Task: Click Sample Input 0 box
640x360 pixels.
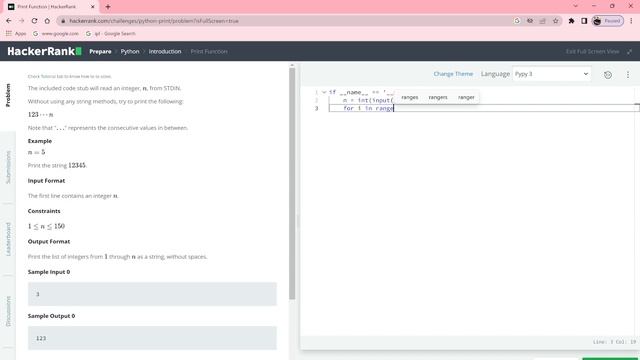Action: pyautogui.click(x=152, y=294)
